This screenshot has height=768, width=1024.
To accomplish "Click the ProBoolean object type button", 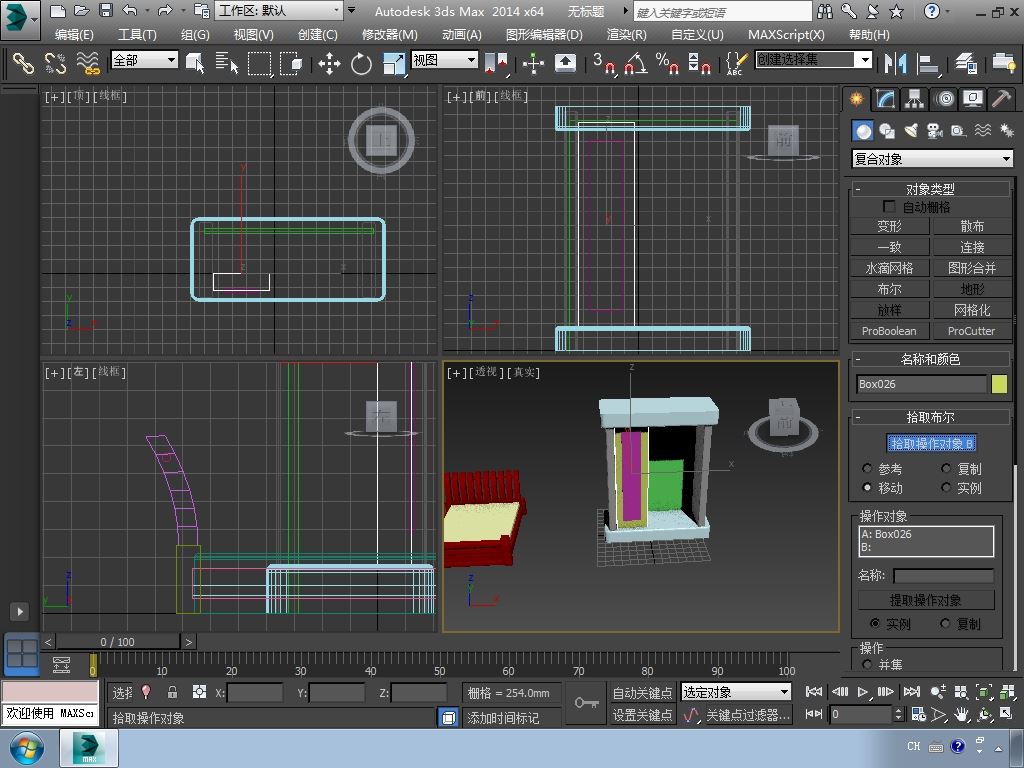I will click(889, 331).
